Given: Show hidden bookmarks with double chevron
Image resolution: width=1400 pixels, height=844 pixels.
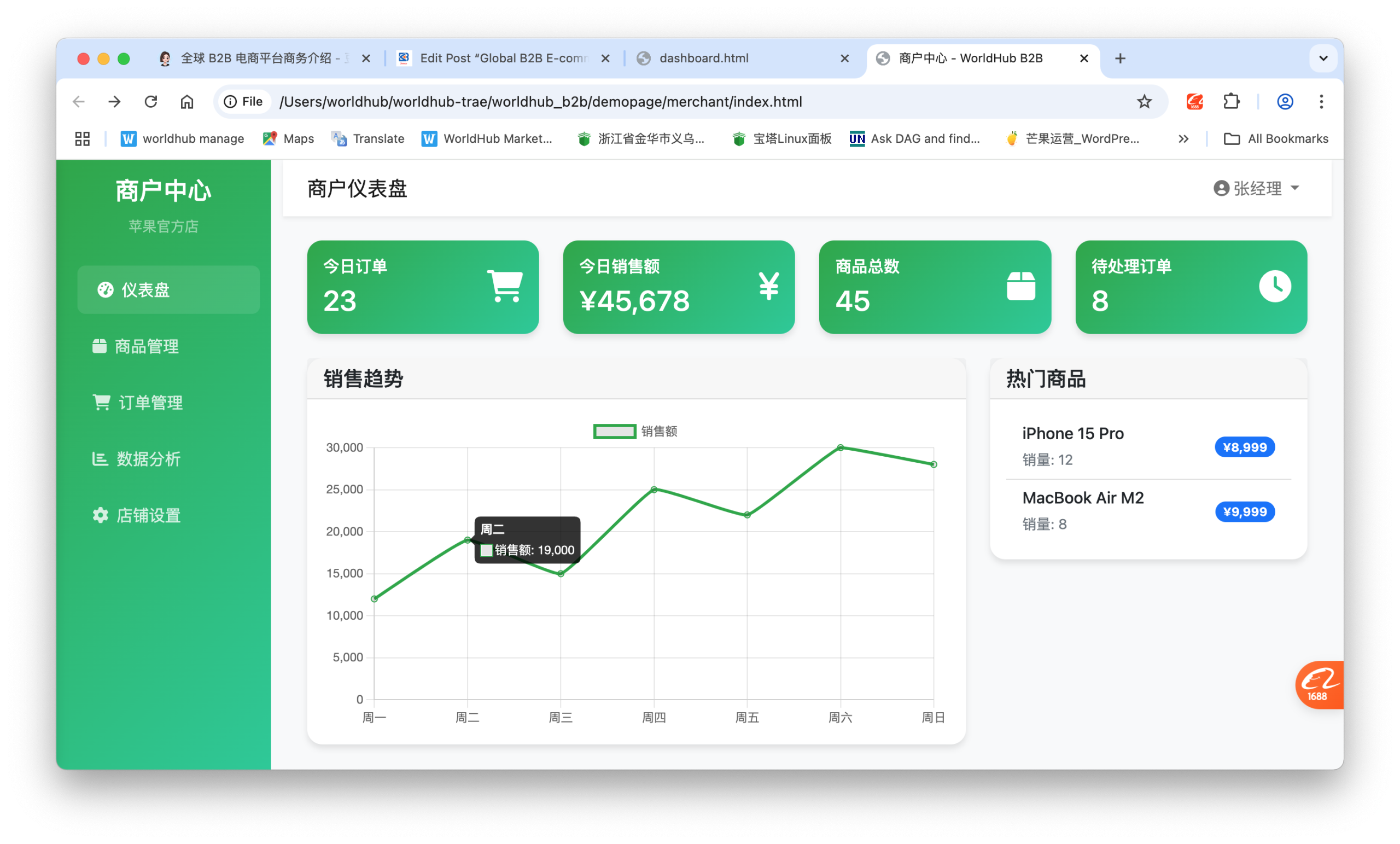Looking at the screenshot, I should tap(1183, 139).
